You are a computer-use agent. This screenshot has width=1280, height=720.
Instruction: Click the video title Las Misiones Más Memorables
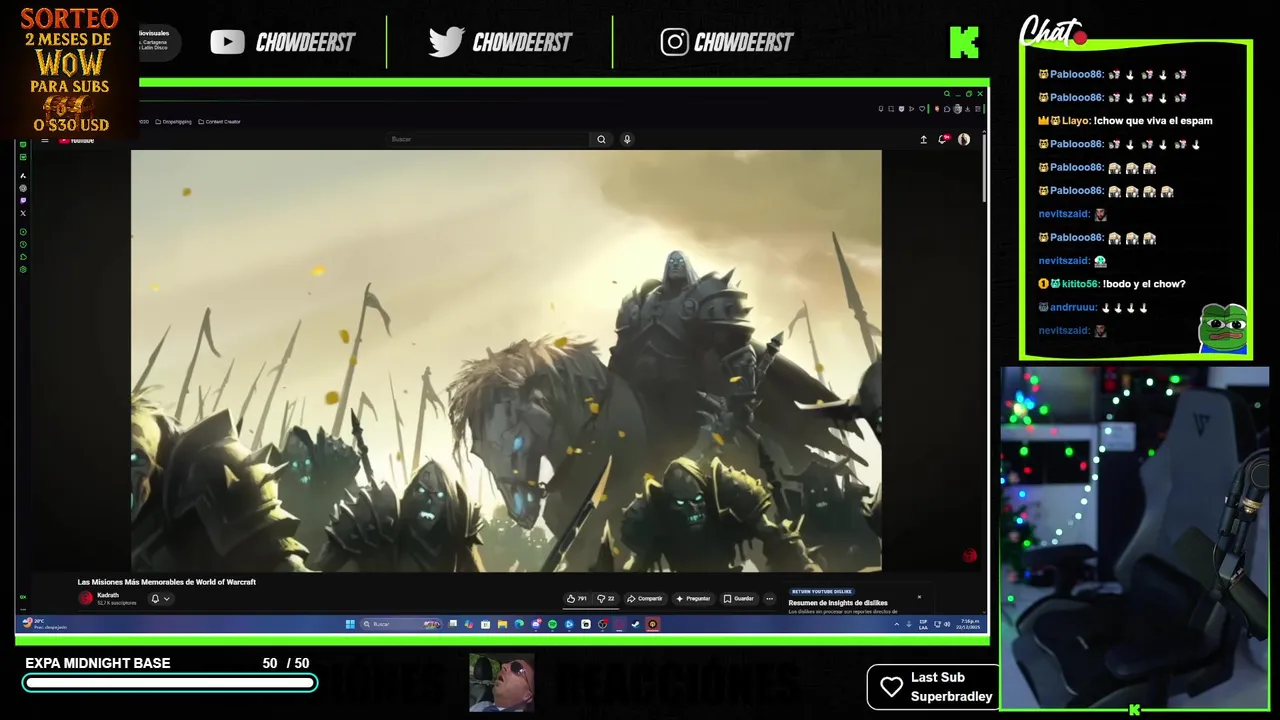point(167,582)
